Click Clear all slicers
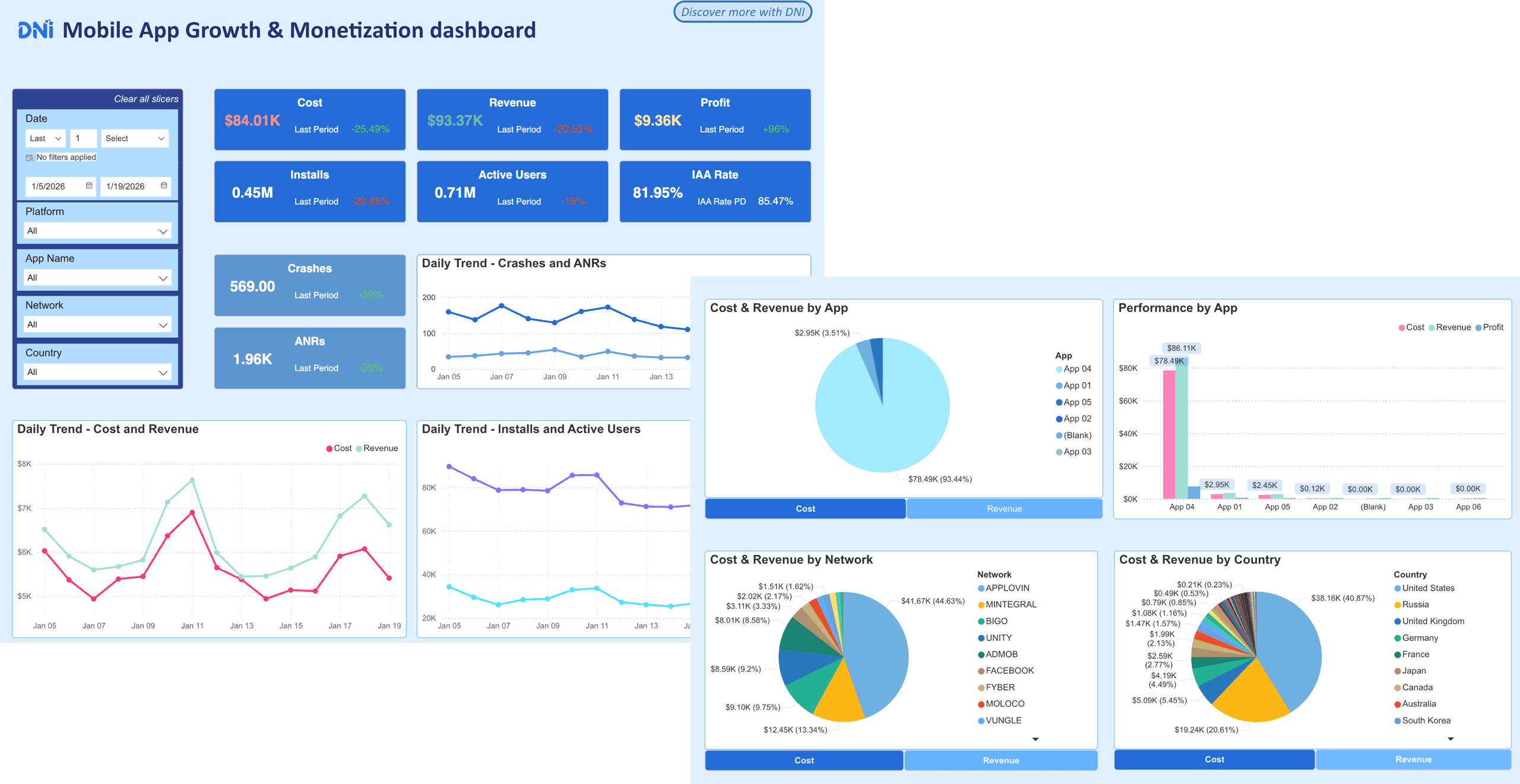Viewport: 1520px width, 784px height. pyautogui.click(x=146, y=99)
